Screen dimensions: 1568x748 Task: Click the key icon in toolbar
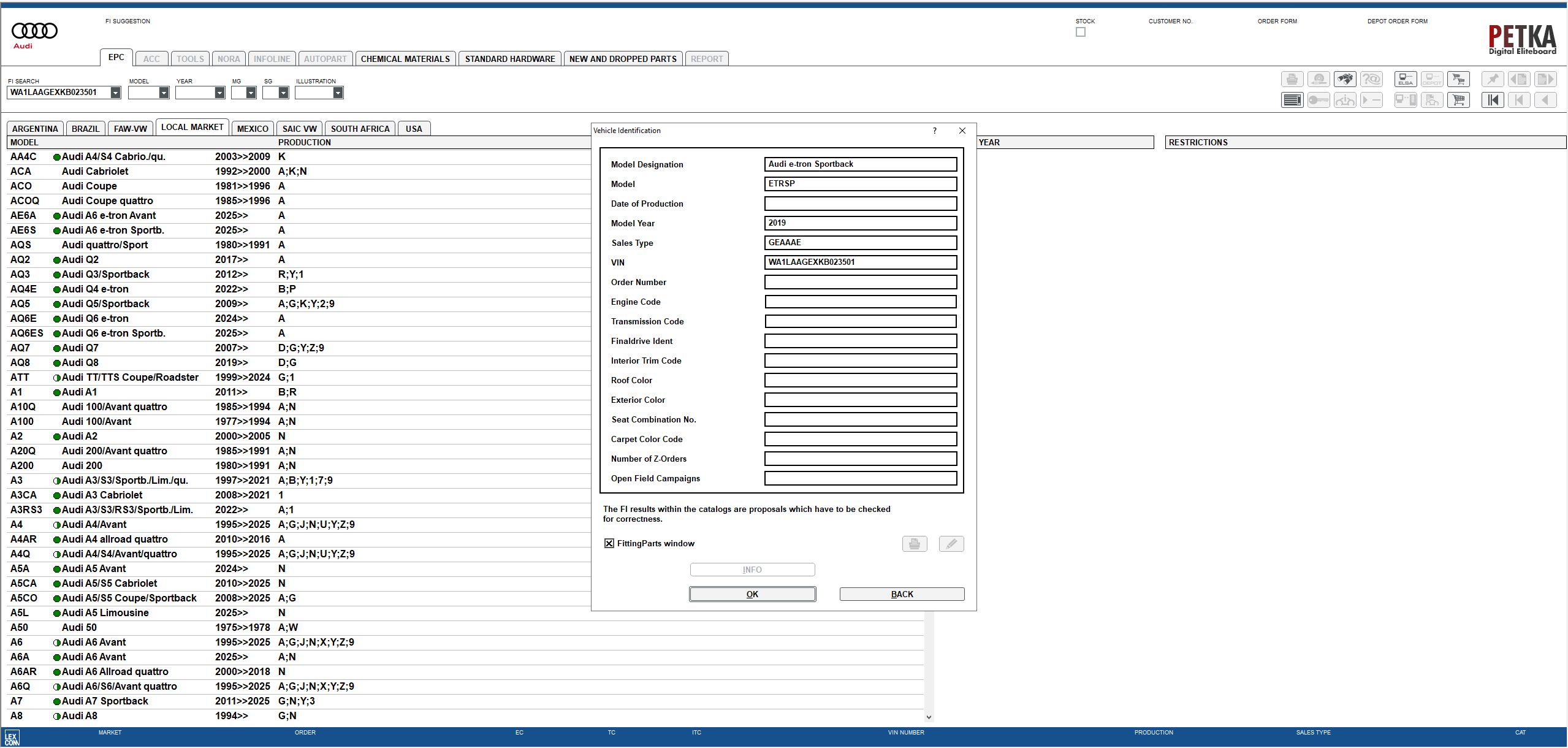click(1319, 100)
